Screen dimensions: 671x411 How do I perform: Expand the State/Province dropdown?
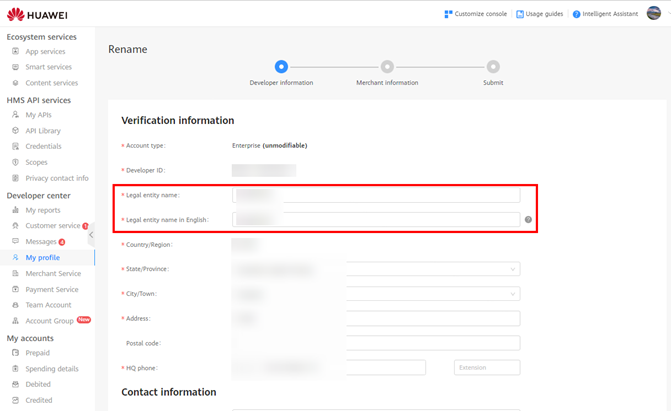click(x=513, y=269)
